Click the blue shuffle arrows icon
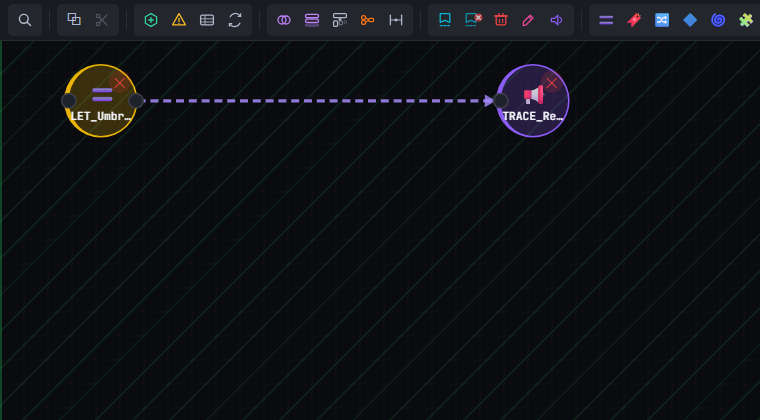This screenshot has width=760, height=420. pyautogui.click(x=662, y=20)
